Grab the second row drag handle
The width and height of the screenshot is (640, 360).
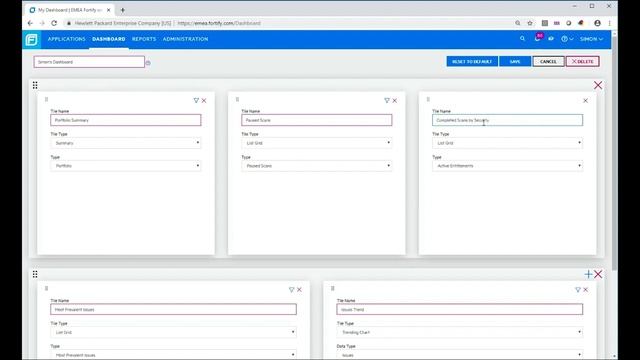[35, 274]
